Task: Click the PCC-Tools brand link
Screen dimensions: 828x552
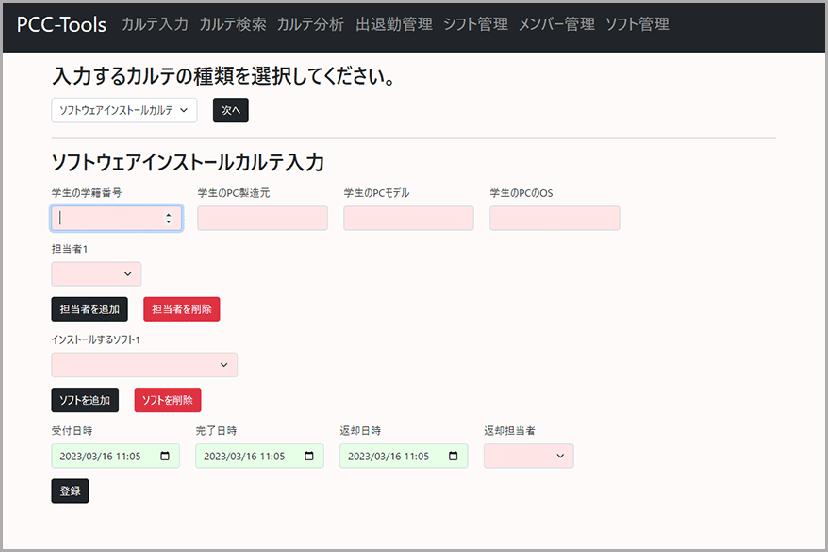Action: [62, 25]
